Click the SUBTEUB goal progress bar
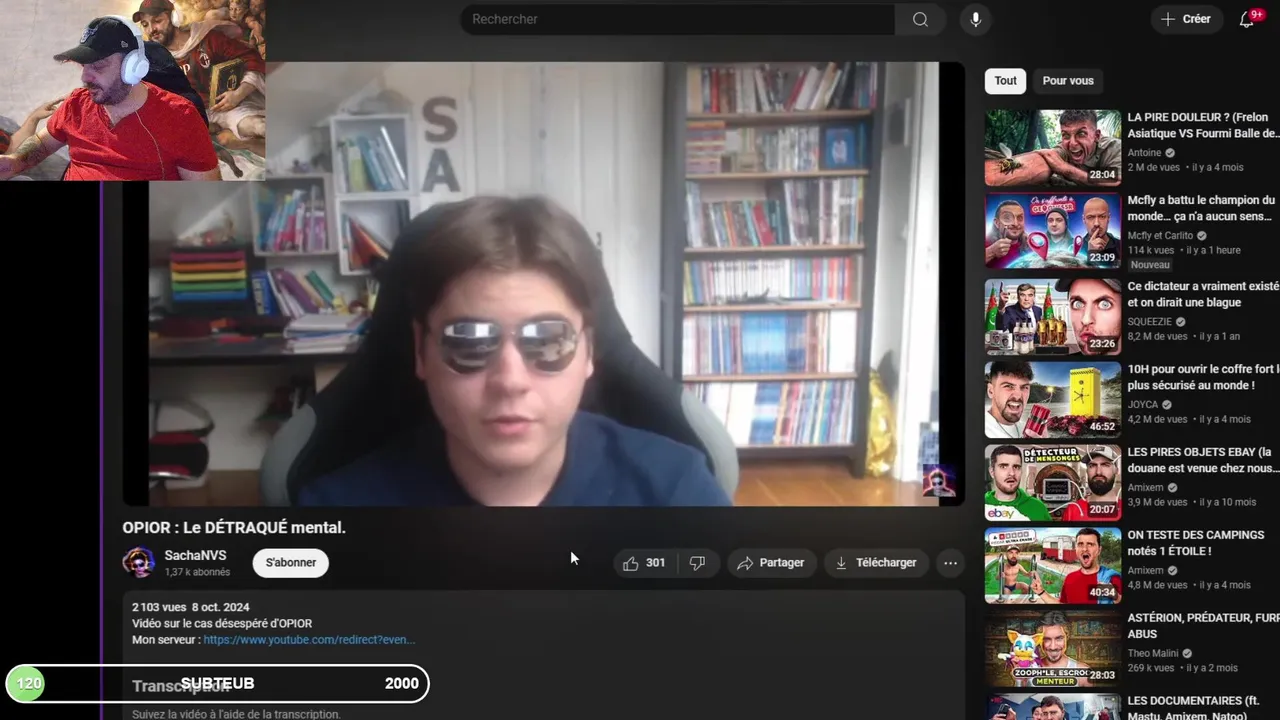The width and height of the screenshot is (1280, 720). click(x=218, y=683)
